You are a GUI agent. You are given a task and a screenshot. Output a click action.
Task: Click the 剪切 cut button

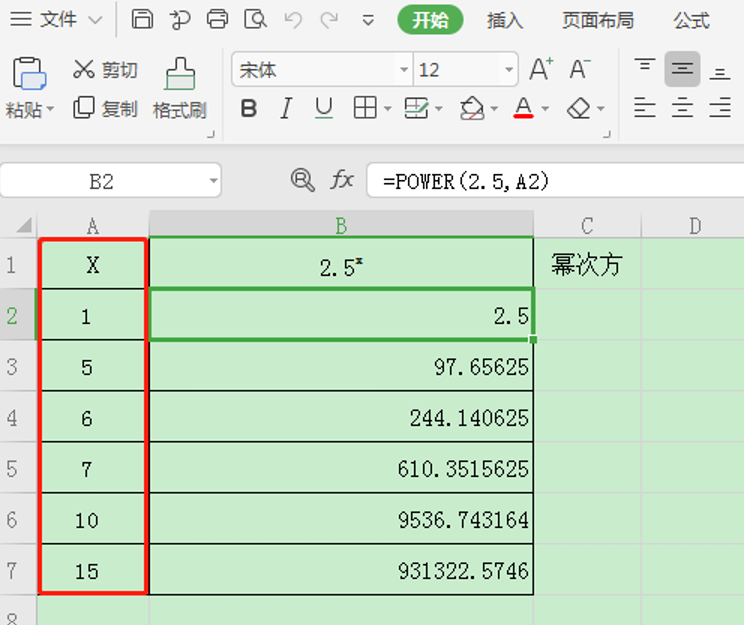[x=105, y=70]
